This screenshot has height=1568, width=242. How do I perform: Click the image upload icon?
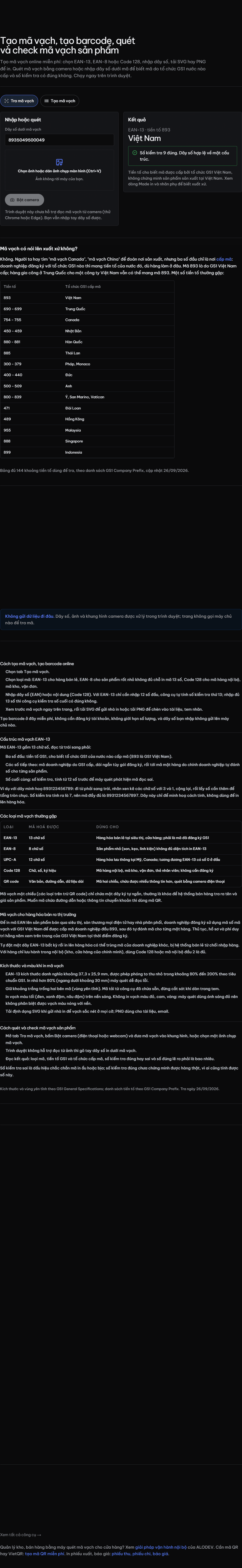(60, 162)
